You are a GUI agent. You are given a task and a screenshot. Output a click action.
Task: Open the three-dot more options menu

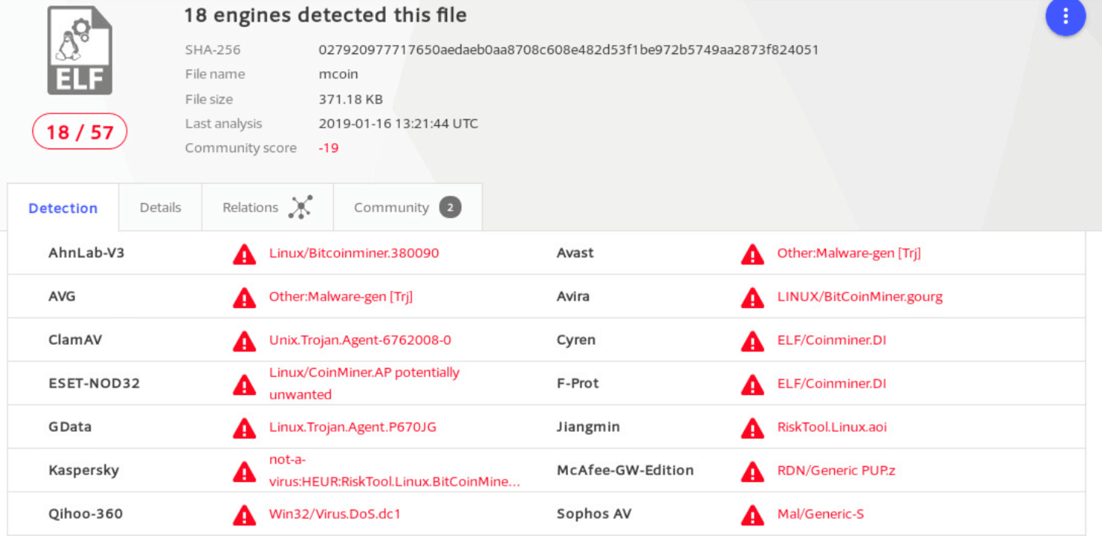(x=1066, y=15)
